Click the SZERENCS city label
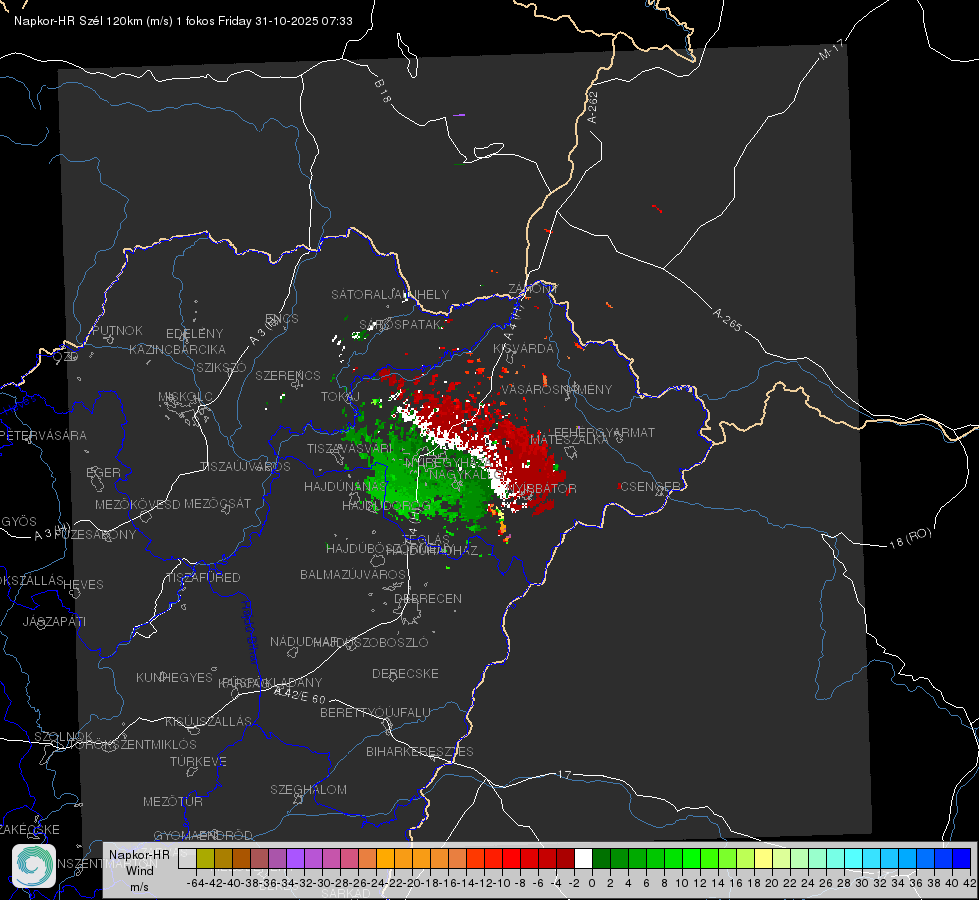979x900 pixels. [288, 375]
